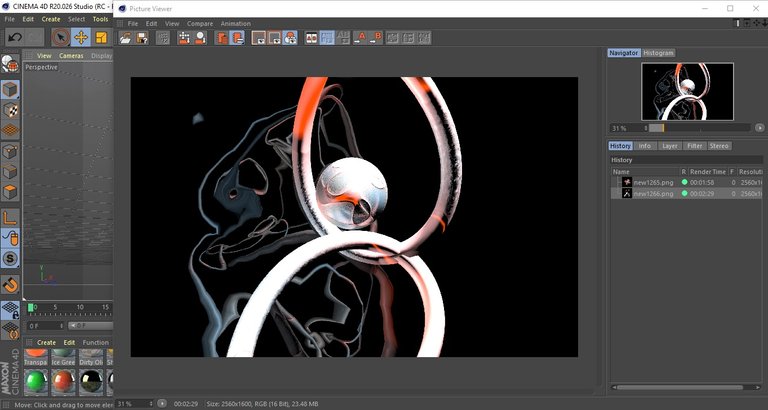The image size is (768, 410).
Task: Open the Tools menu in Cinema 4D
Action: (x=100, y=19)
